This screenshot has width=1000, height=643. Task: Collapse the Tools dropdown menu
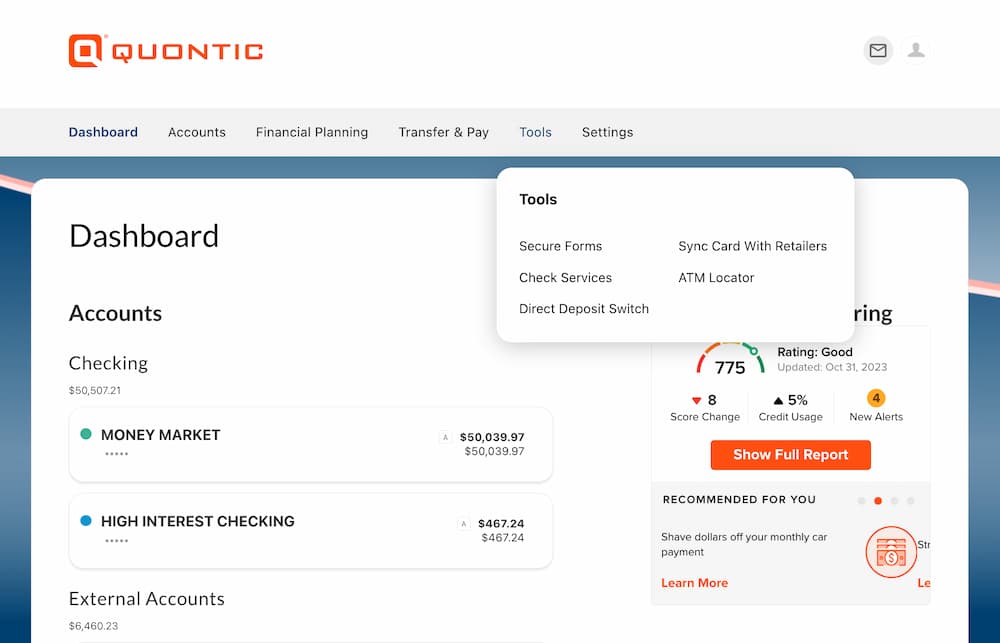point(535,132)
